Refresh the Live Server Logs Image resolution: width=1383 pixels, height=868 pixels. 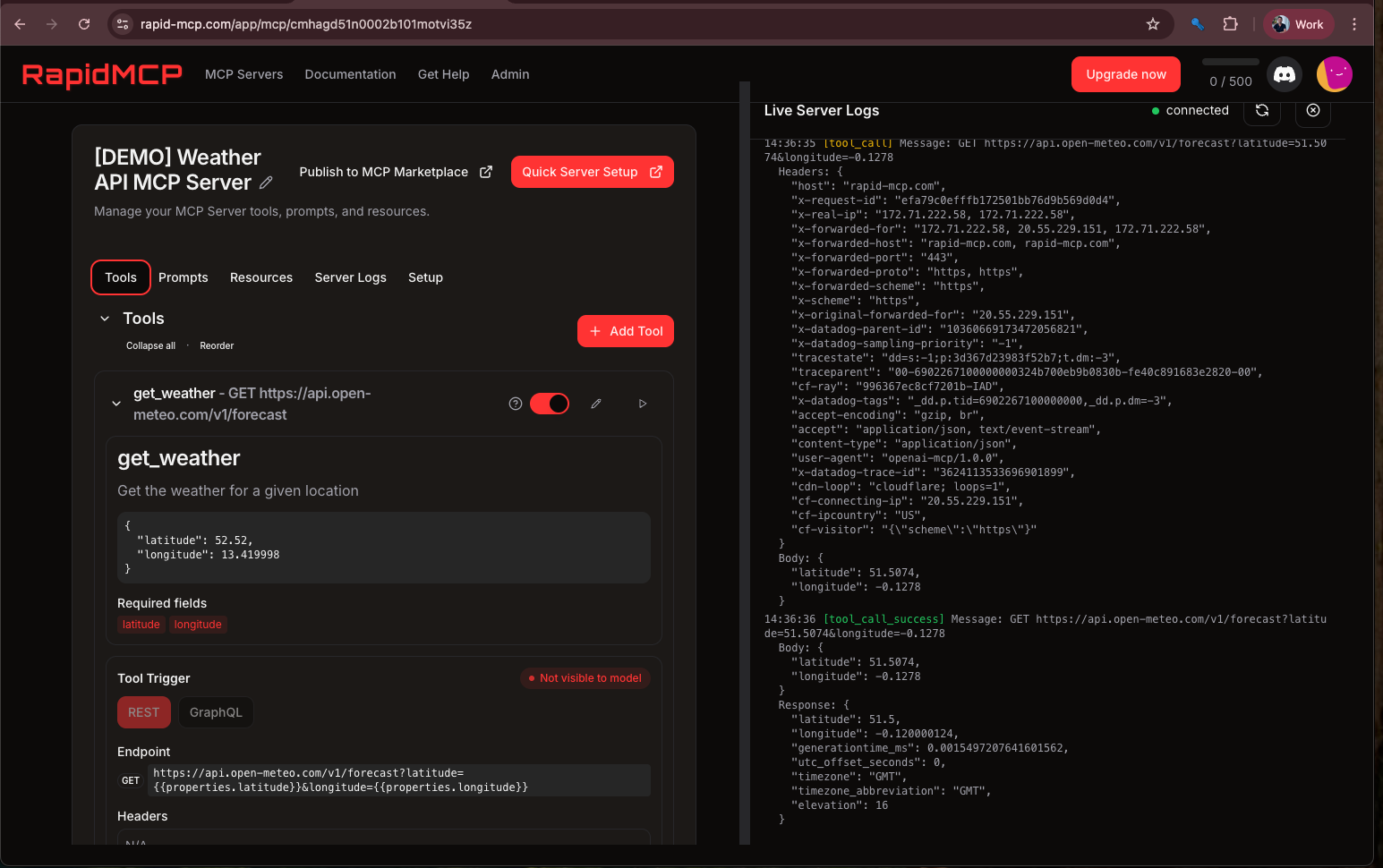pyautogui.click(x=1262, y=110)
